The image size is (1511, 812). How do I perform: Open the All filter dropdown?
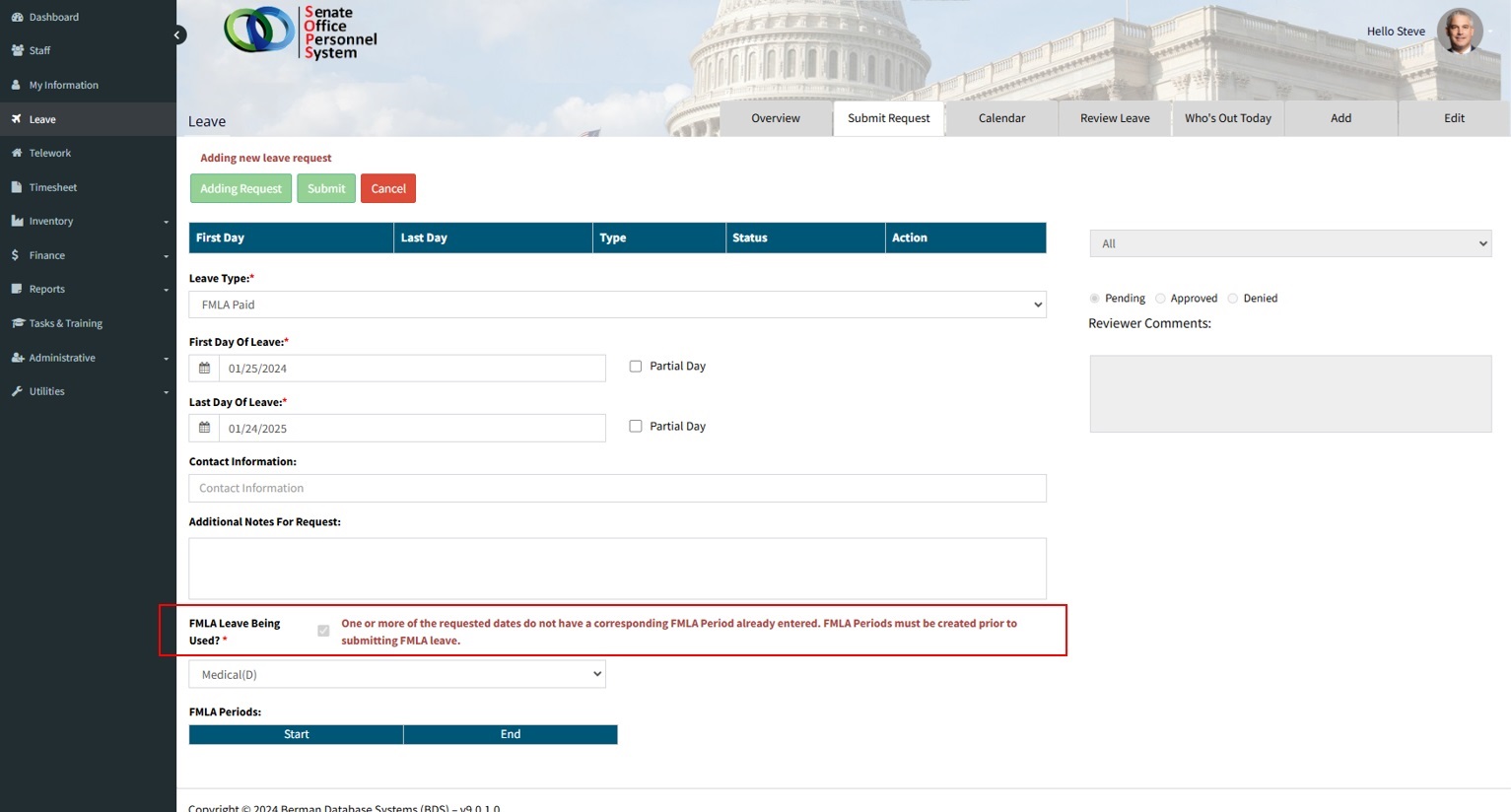pyautogui.click(x=1289, y=243)
